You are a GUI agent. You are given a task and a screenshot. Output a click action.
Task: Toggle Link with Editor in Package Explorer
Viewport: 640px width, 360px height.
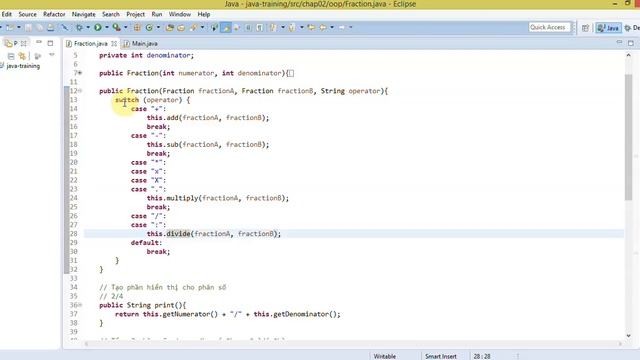[x=22, y=56]
